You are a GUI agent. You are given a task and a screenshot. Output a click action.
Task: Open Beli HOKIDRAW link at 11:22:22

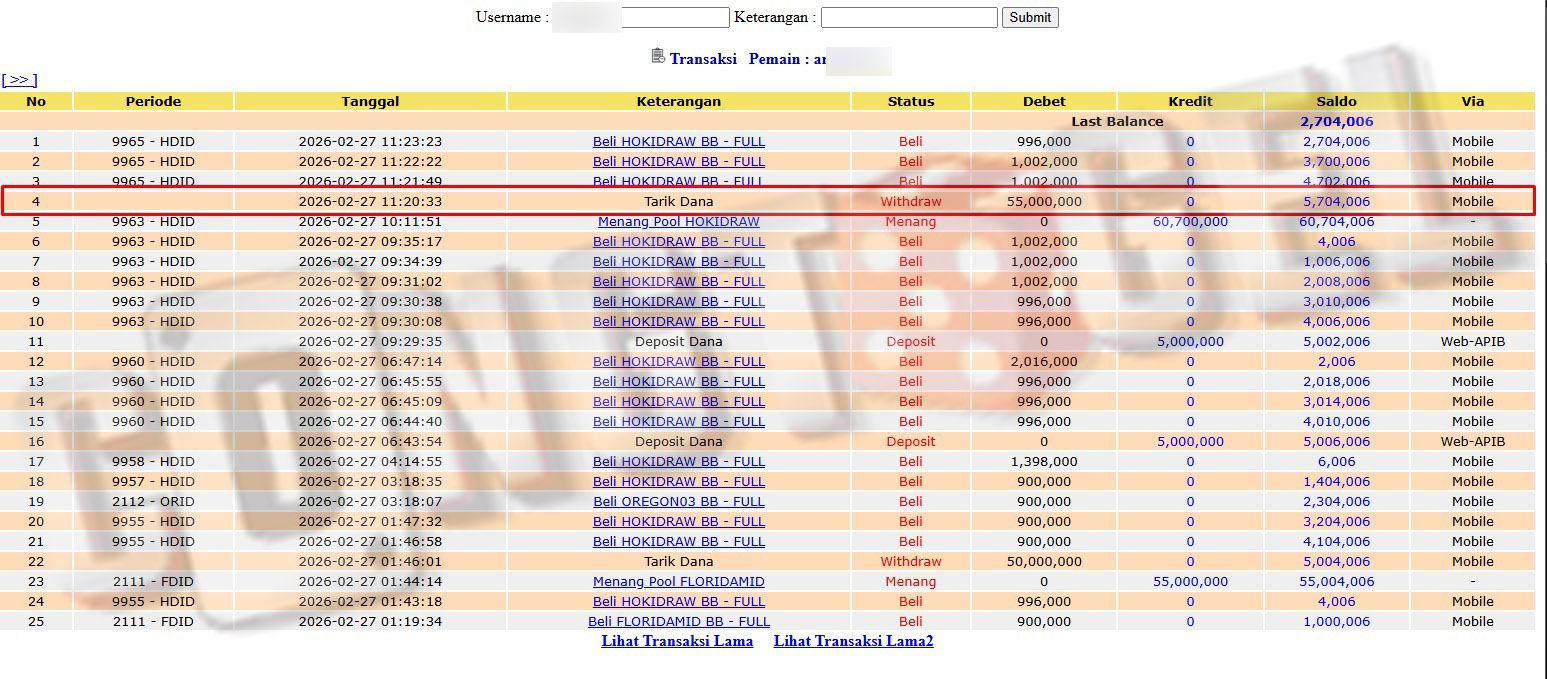click(x=678, y=161)
